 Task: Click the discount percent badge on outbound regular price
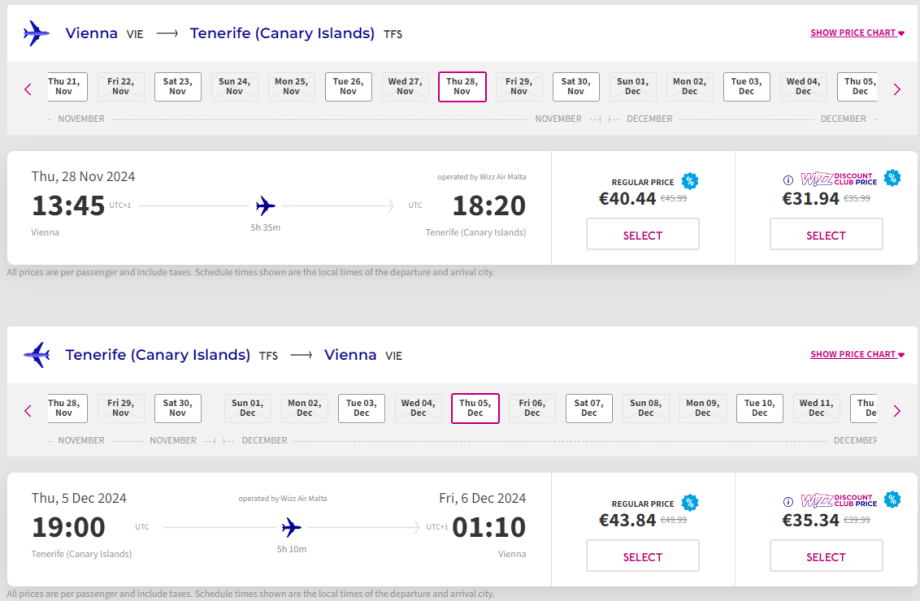click(690, 181)
